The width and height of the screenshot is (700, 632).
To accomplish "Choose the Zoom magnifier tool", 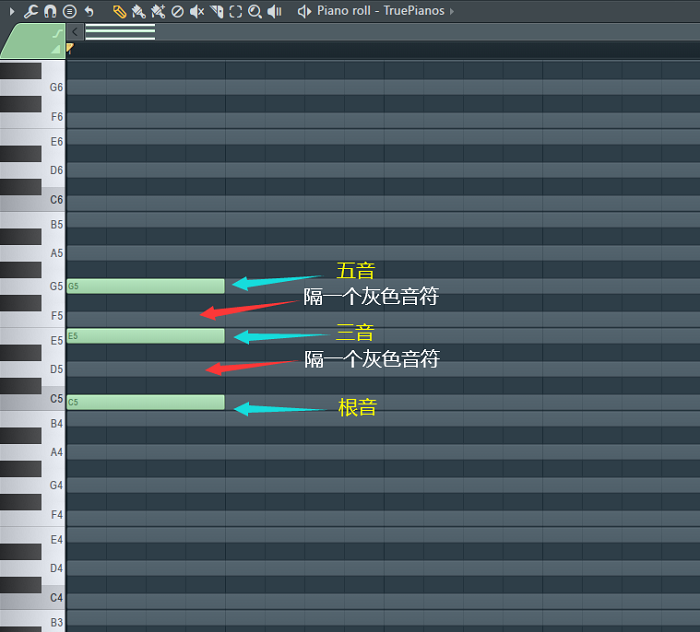I will tap(255, 11).
